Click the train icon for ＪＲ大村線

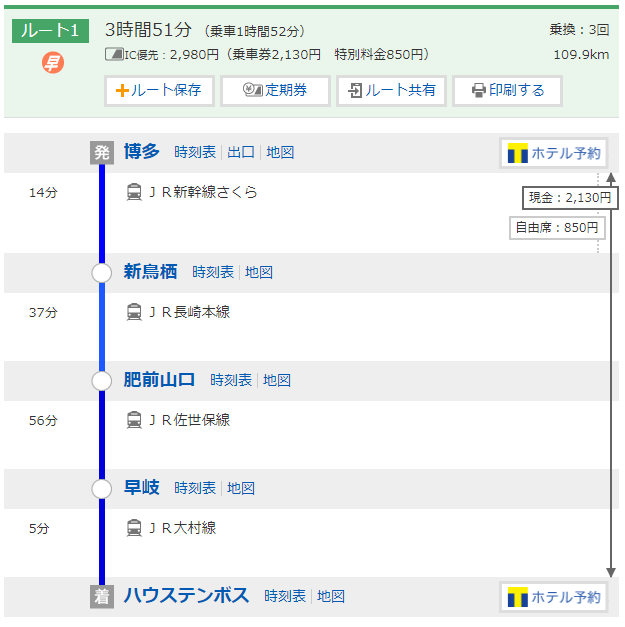(134, 528)
